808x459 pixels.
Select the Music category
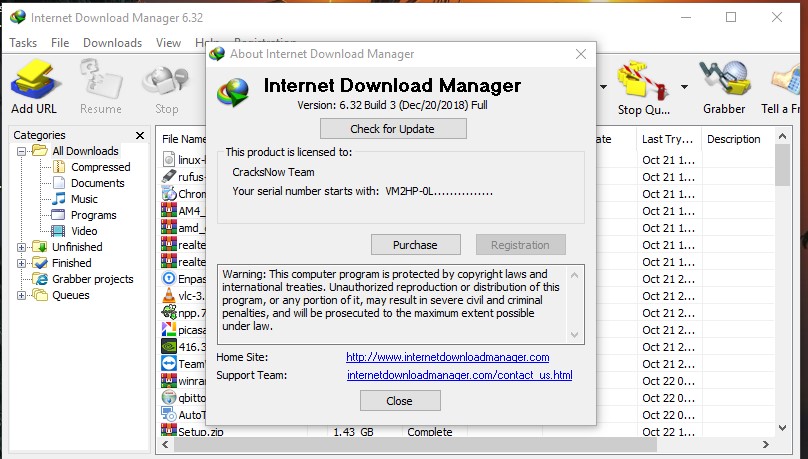[84, 199]
